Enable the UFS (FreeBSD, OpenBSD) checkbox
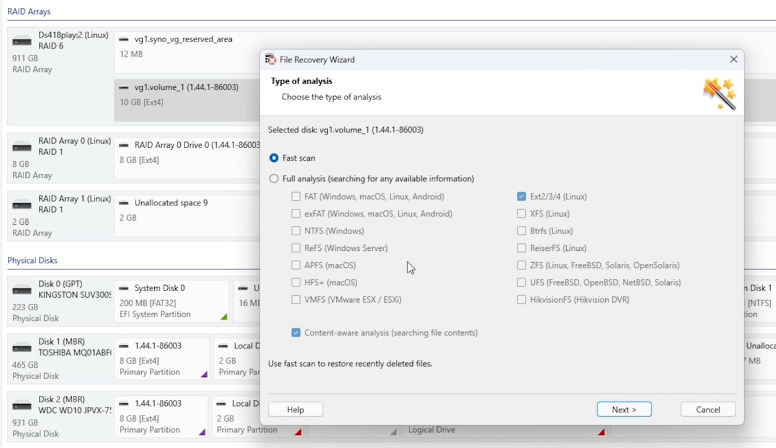 (x=522, y=283)
